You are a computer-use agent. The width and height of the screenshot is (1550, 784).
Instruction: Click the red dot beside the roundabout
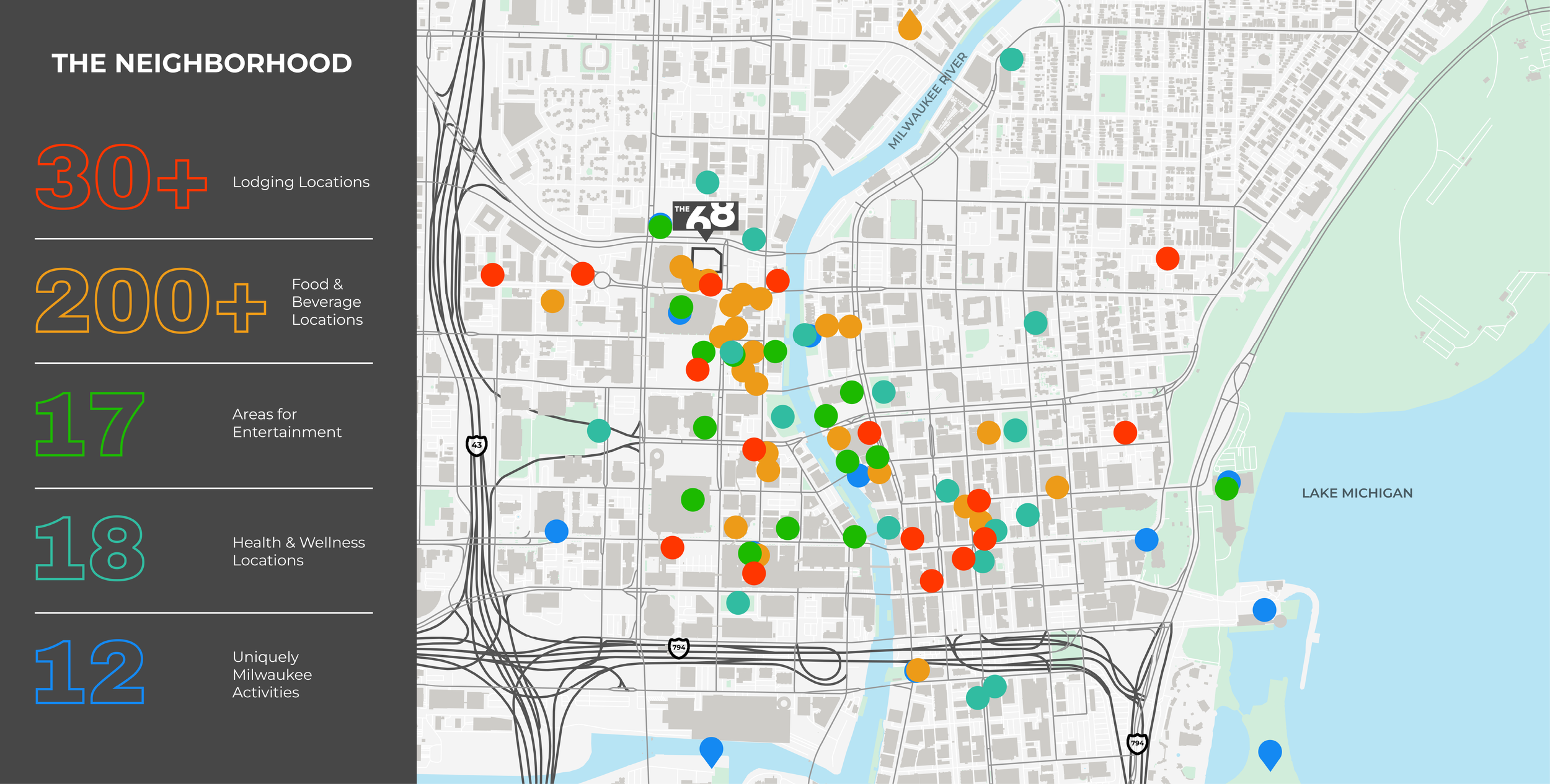click(582, 273)
